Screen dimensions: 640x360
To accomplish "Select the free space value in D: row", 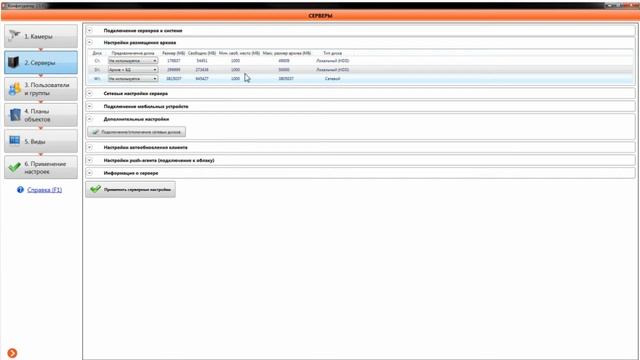I will [202, 70].
